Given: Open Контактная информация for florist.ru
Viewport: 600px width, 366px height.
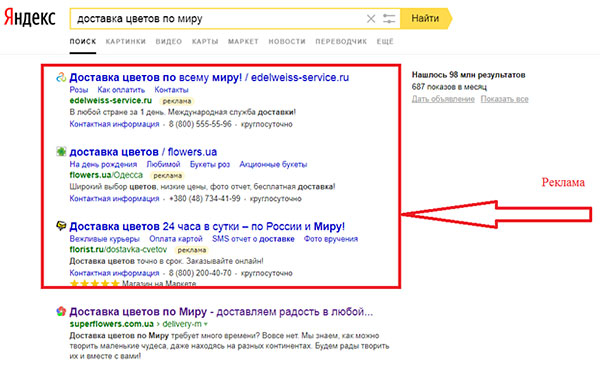Looking at the screenshot, I should point(114,273).
